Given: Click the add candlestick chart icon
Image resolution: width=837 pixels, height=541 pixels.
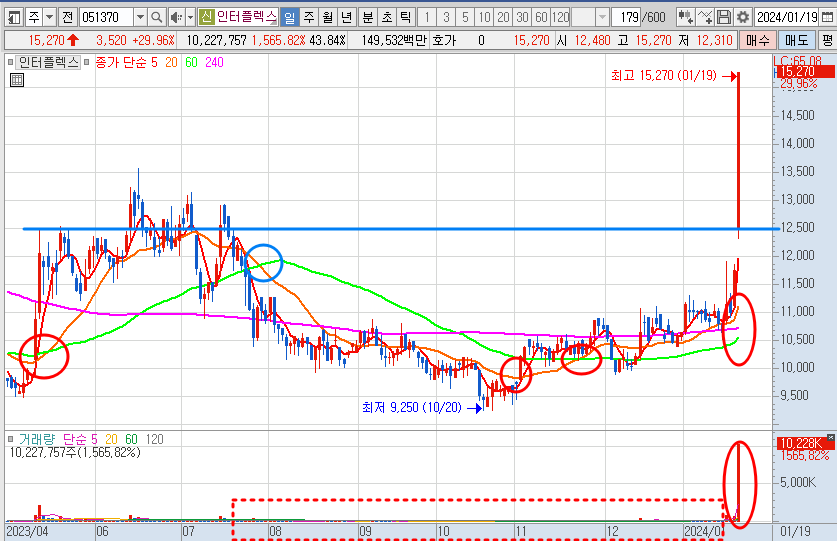Looking at the screenshot, I should click(x=685, y=18).
